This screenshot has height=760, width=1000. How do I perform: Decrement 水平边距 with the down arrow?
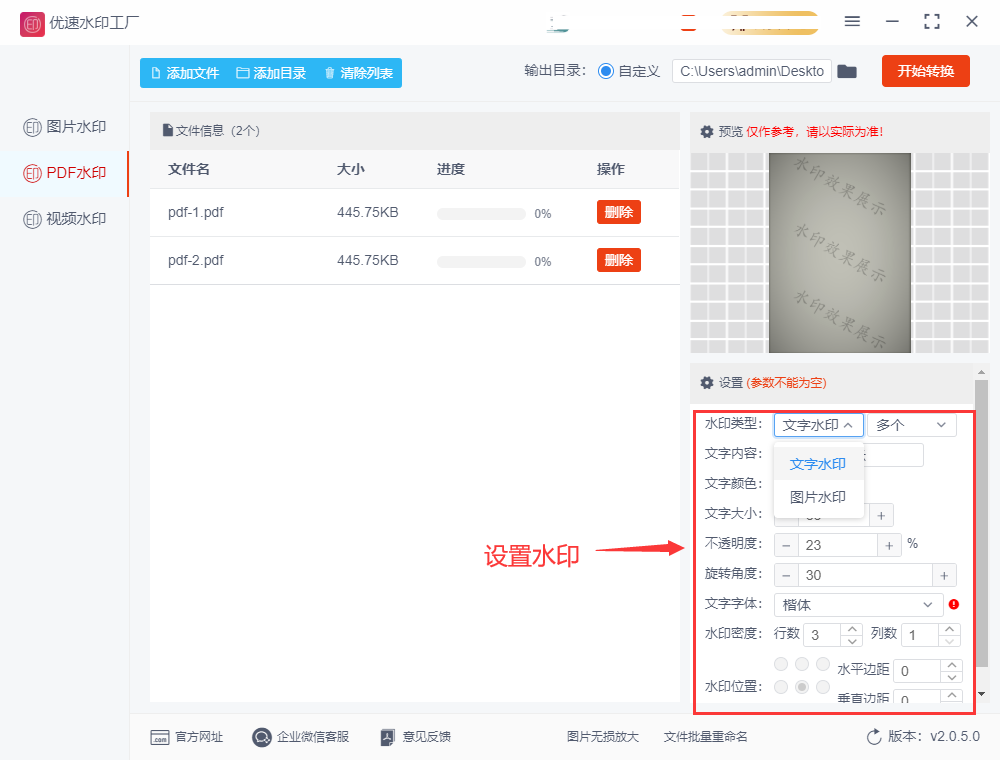tap(952, 676)
